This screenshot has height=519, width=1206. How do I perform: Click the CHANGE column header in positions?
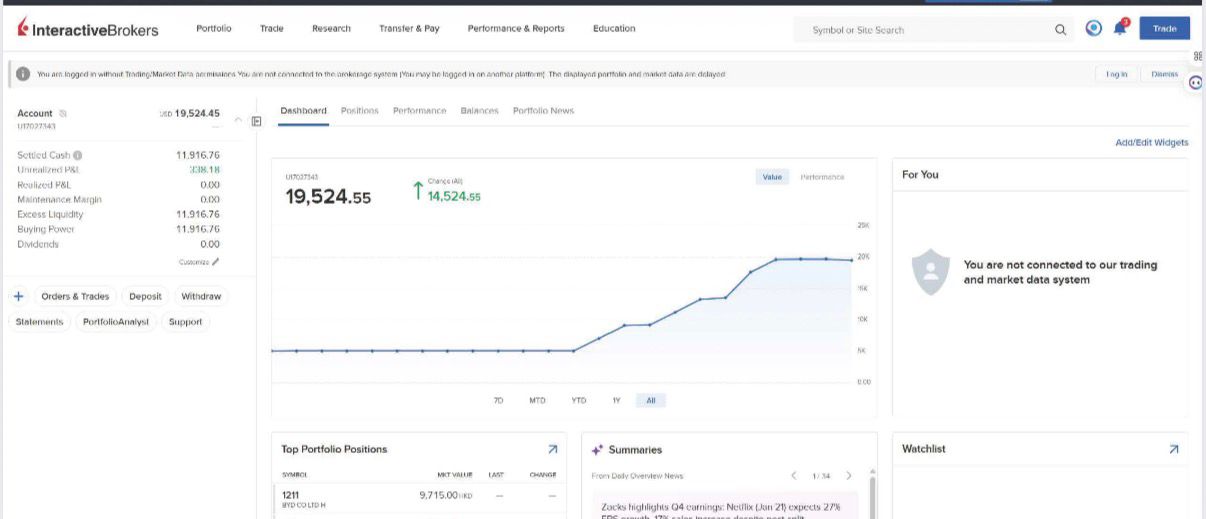(x=543, y=475)
